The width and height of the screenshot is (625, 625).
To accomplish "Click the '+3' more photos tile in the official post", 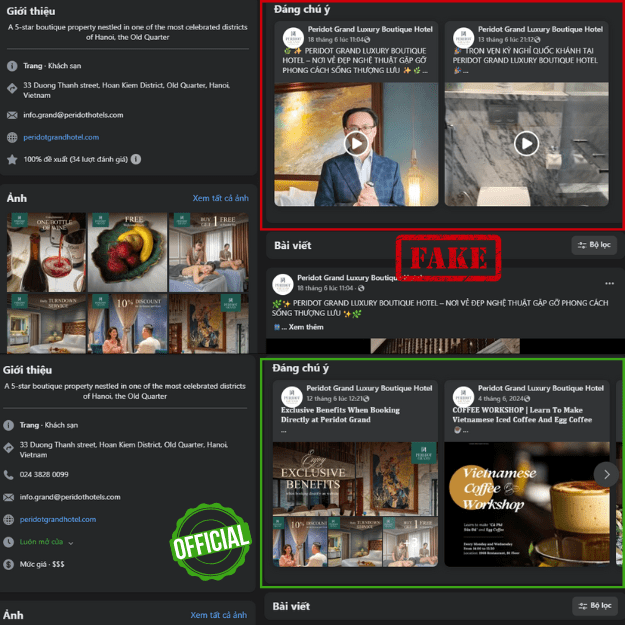I will click(410, 542).
